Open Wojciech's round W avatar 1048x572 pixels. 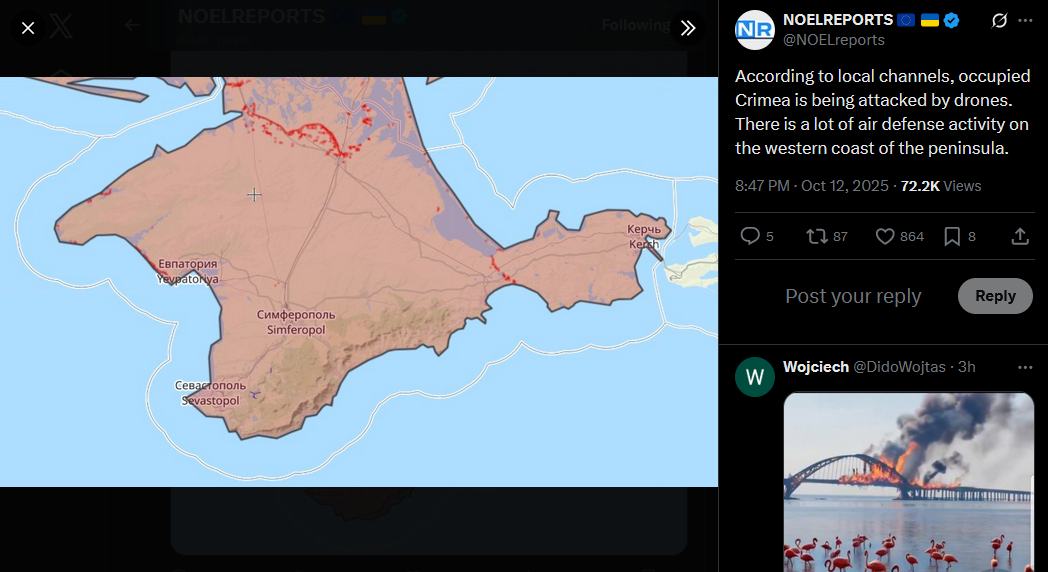[755, 377]
